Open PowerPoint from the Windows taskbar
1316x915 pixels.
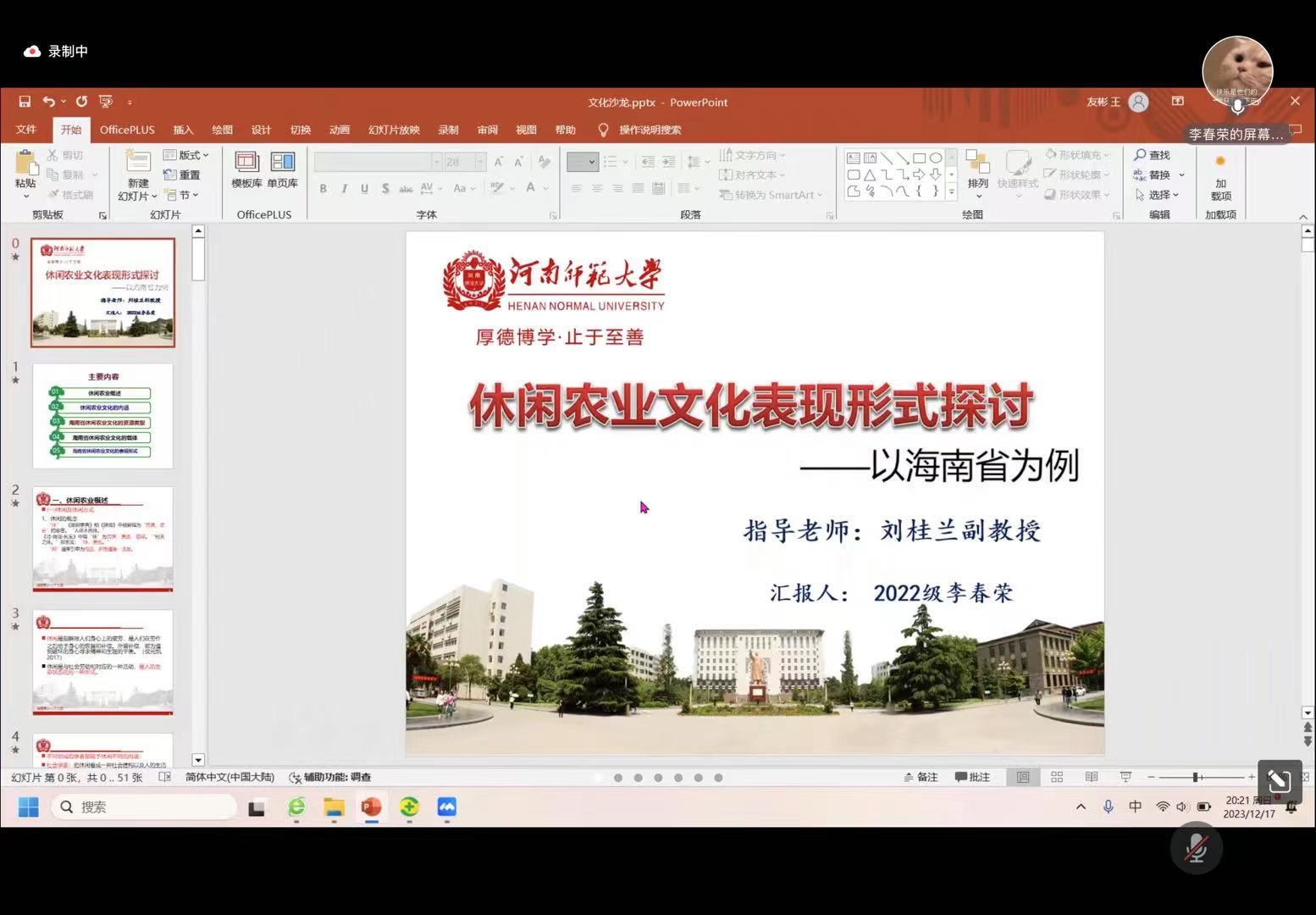[371, 807]
